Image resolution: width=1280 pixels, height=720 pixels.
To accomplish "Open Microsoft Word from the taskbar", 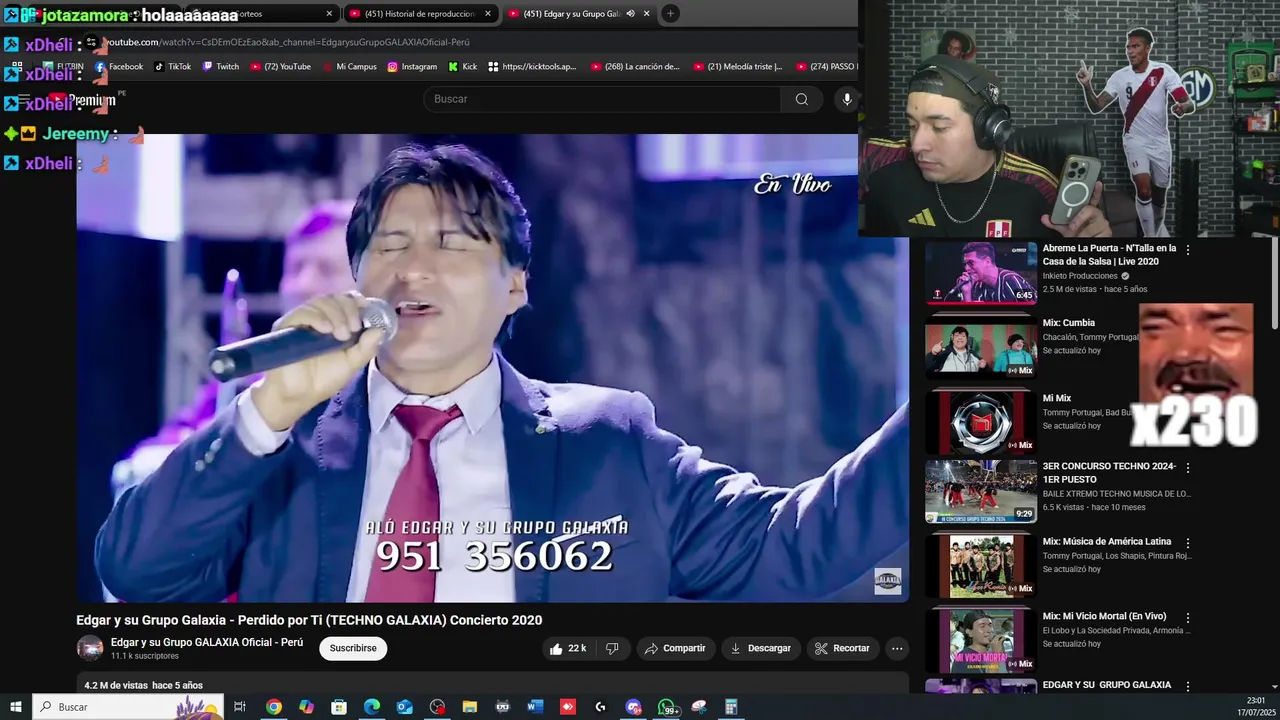I will [535, 707].
